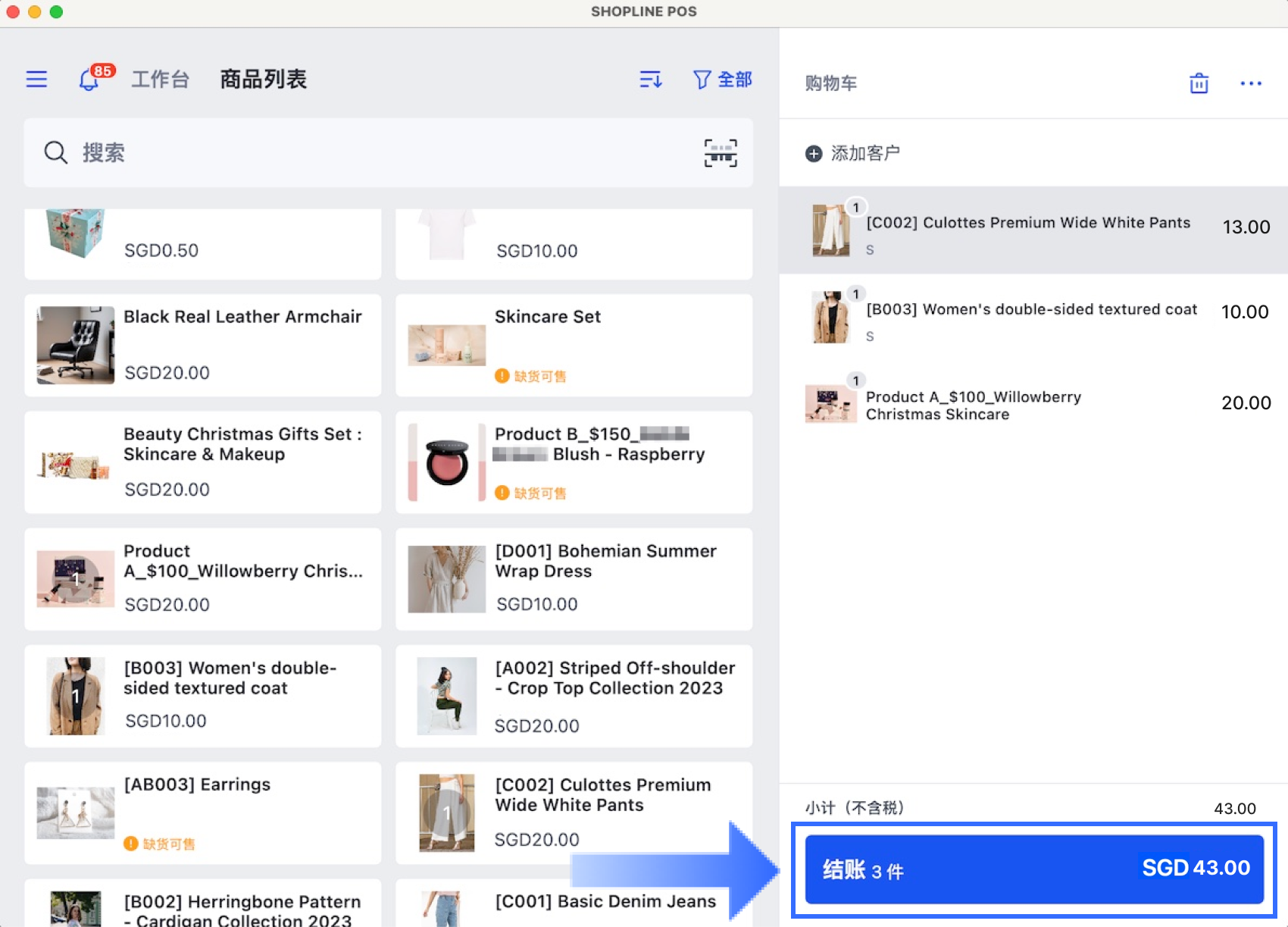The height and width of the screenshot is (927, 1288).
Task: Open the hamburger menu
Action: coord(36,79)
